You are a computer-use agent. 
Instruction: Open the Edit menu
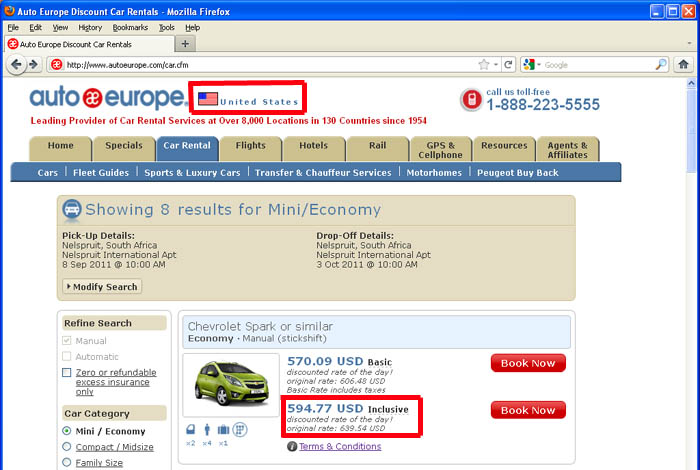(35, 28)
